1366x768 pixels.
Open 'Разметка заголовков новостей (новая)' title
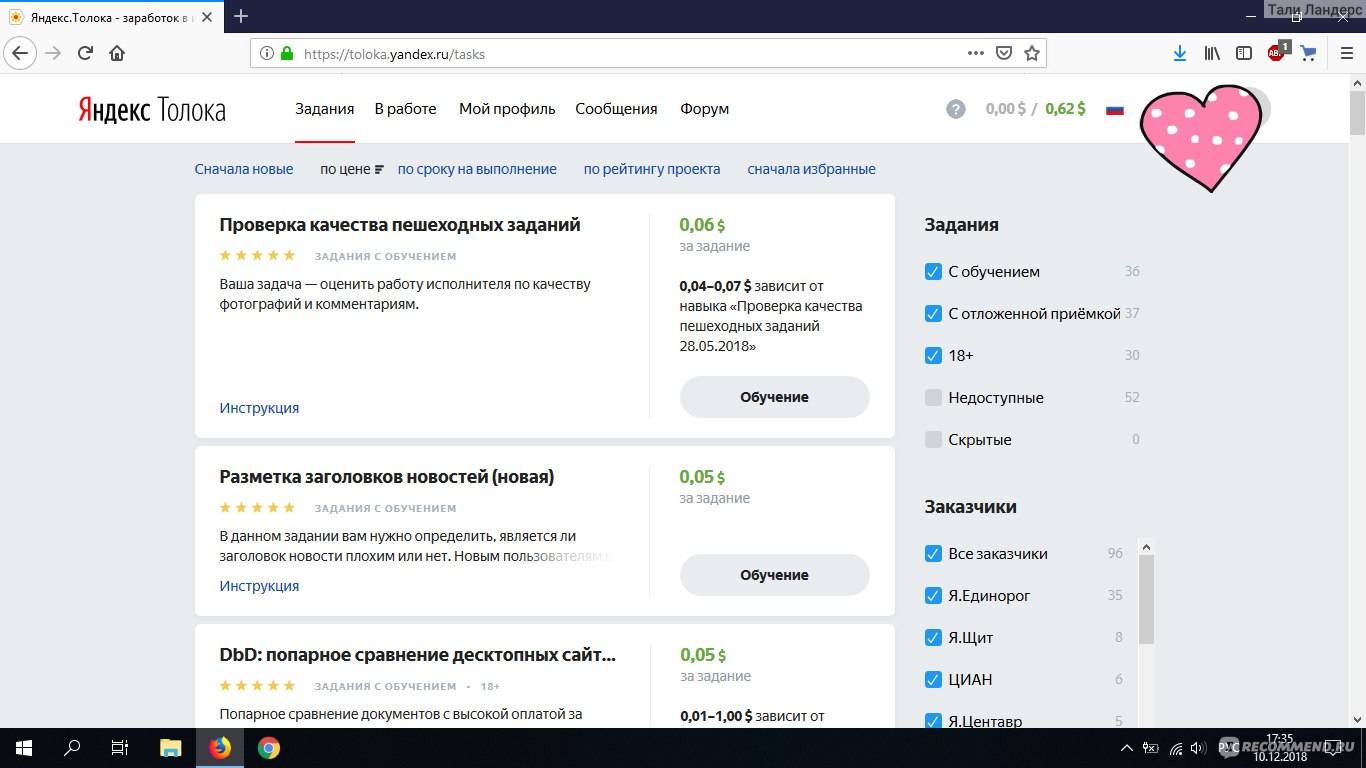click(x=387, y=477)
